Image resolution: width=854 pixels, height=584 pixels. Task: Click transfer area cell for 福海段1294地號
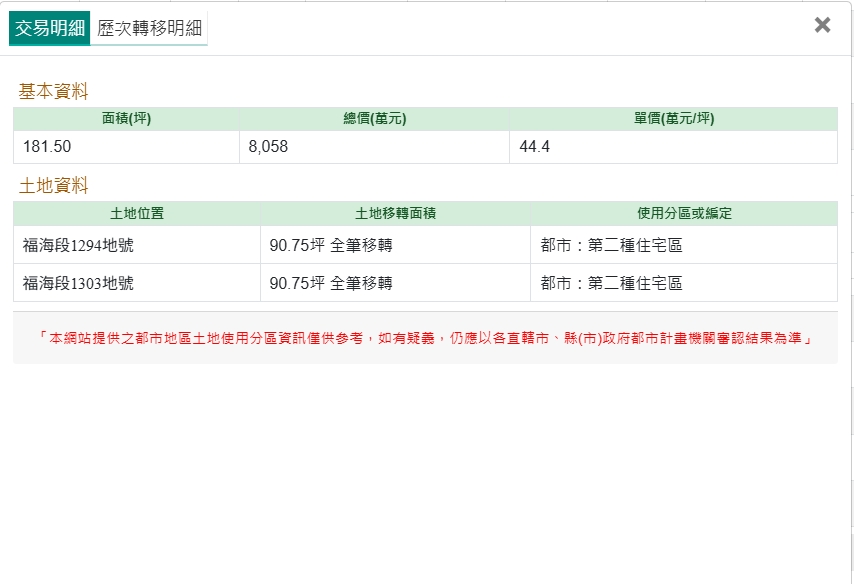pos(331,245)
